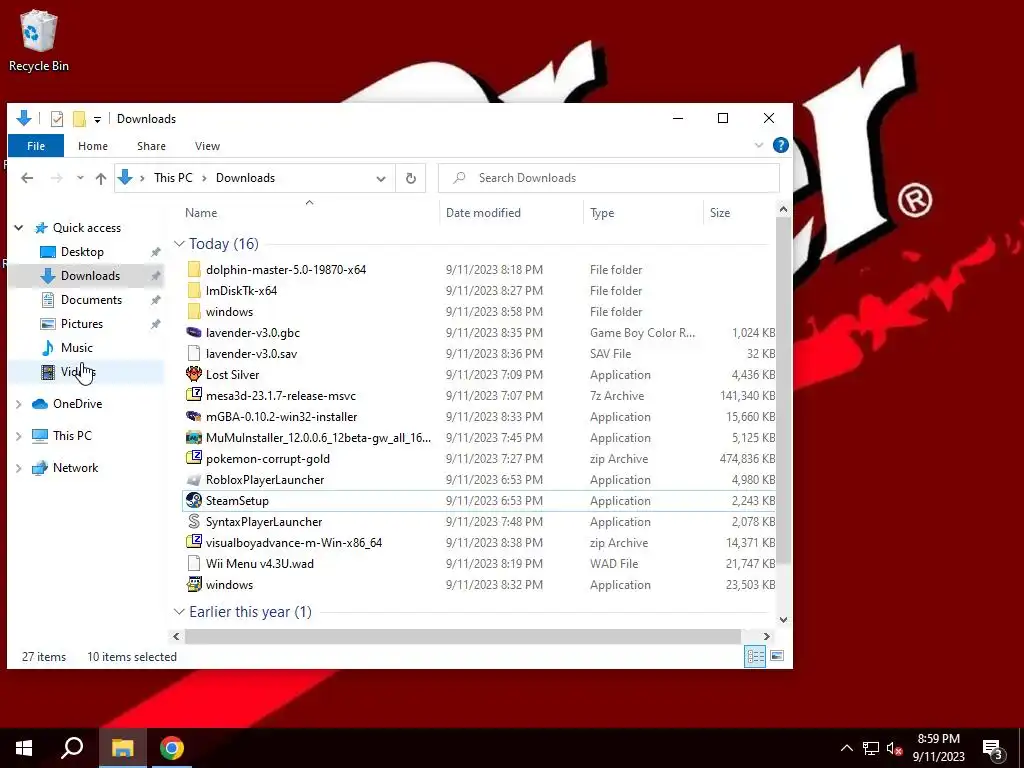Image resolution: width=1024 pixels, height=768 pixels.
Task: Open Explorer Help icon
Action: pyautogui.click(x=780, y=145)
